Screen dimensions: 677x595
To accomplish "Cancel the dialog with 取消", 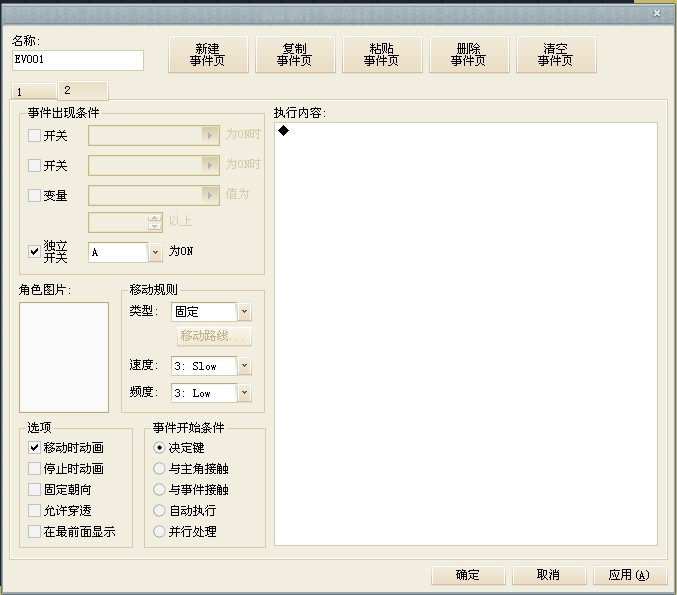I will pos(549,575).
